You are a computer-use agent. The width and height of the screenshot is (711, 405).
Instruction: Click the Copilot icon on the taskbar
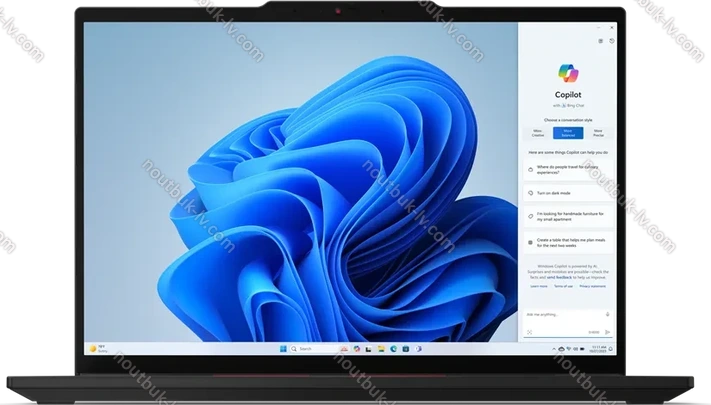pos(357,348)
